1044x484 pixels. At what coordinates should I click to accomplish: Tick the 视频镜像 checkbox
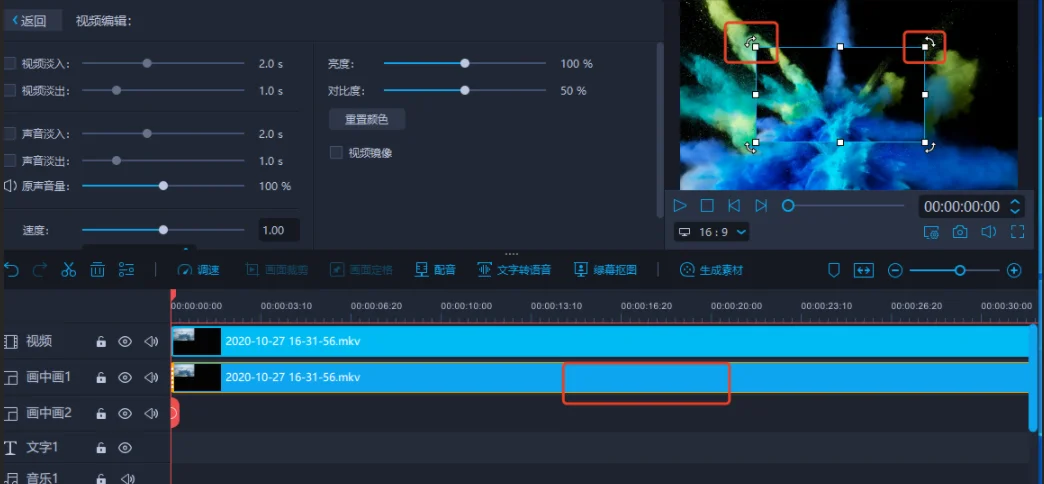(336, 152)
